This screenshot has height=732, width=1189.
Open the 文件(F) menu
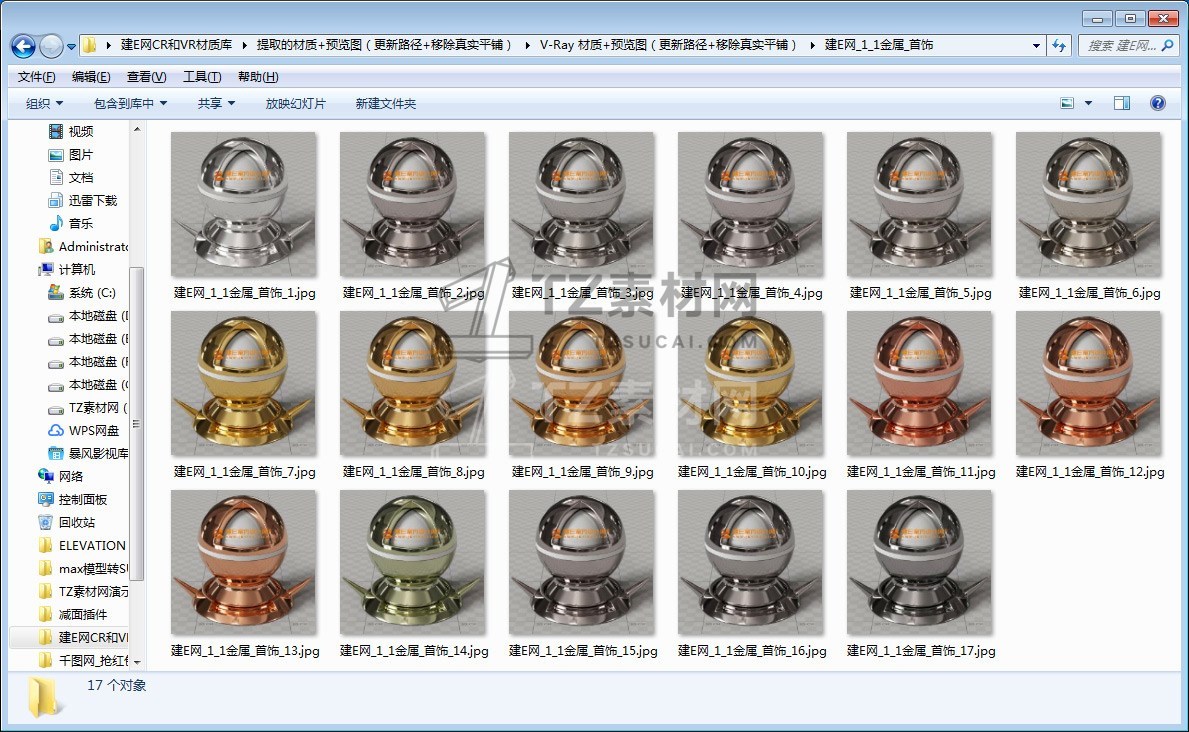click(36, 77)
